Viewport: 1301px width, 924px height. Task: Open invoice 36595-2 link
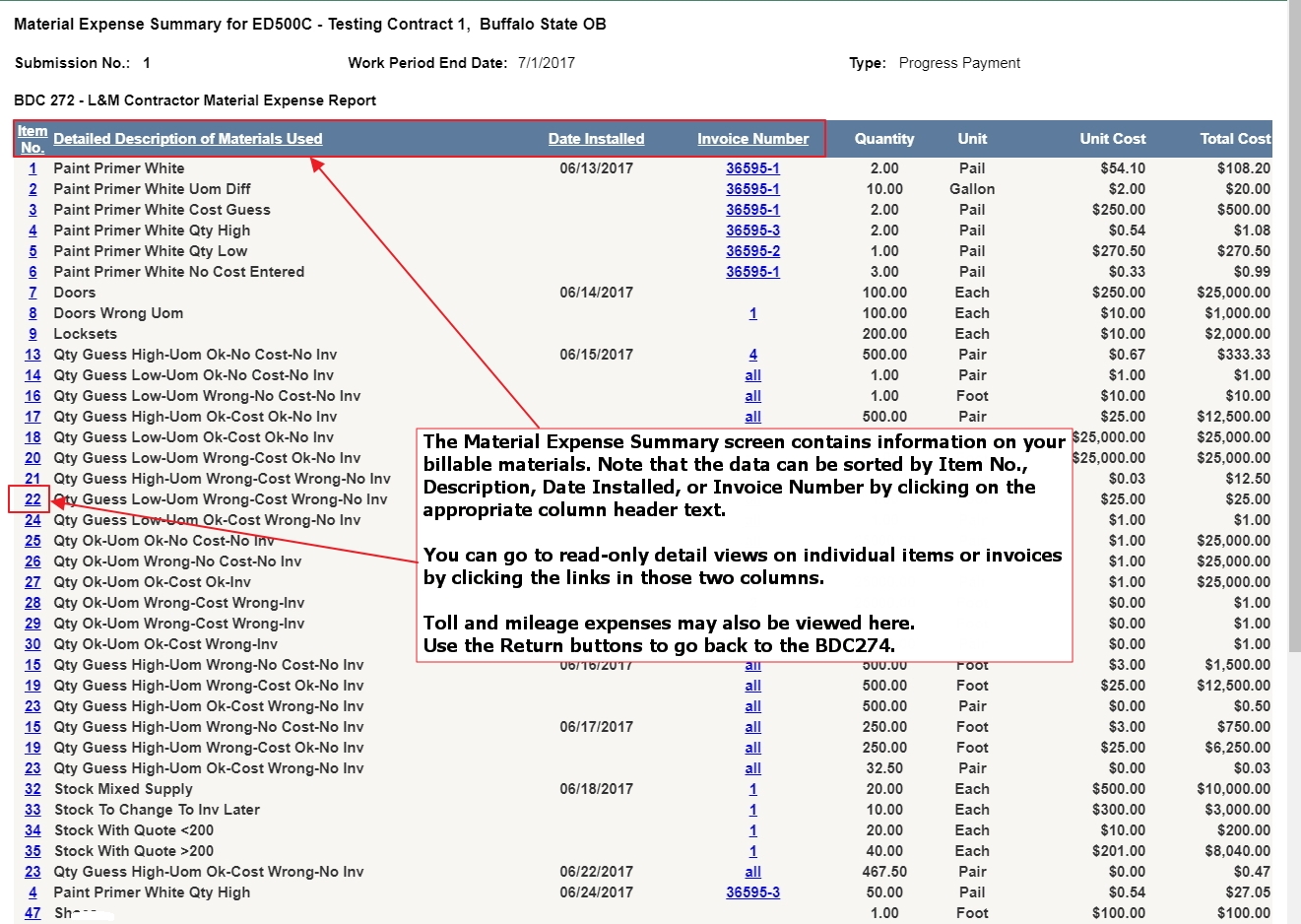point(753,251)
